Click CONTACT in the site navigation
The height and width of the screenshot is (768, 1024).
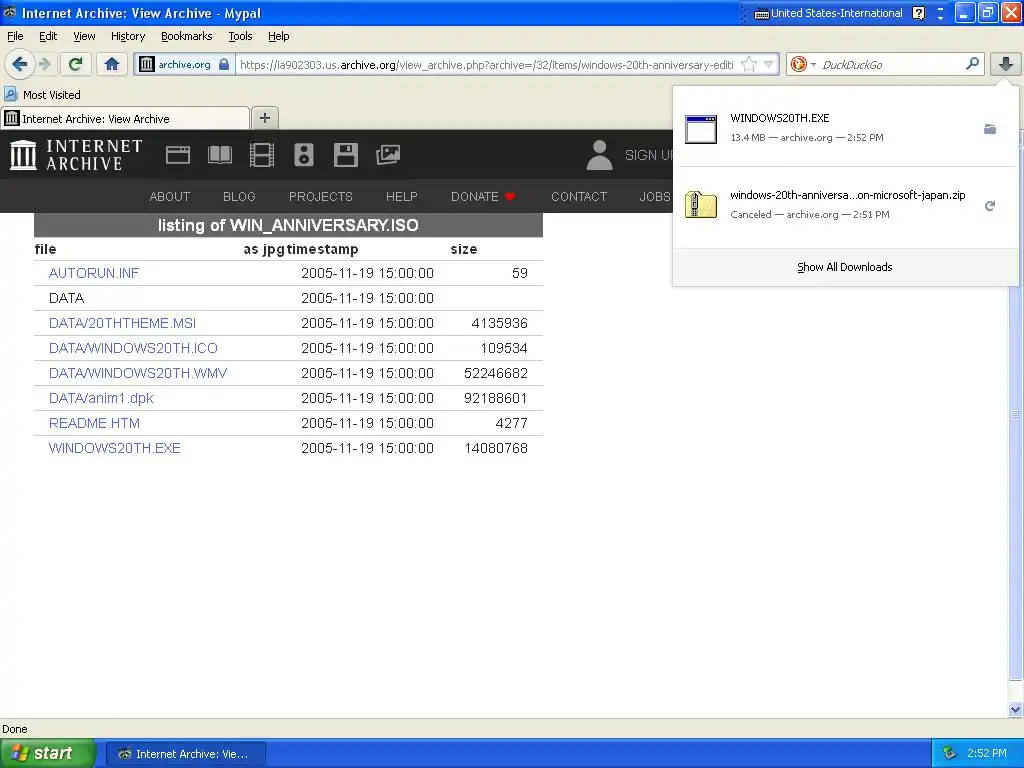pos(579,197)
